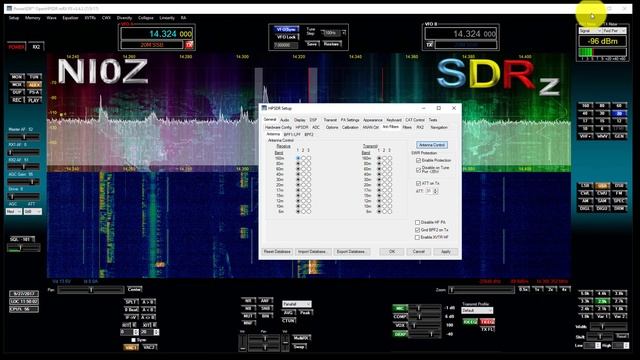Open the Equalizer menu

click(70, 18)
